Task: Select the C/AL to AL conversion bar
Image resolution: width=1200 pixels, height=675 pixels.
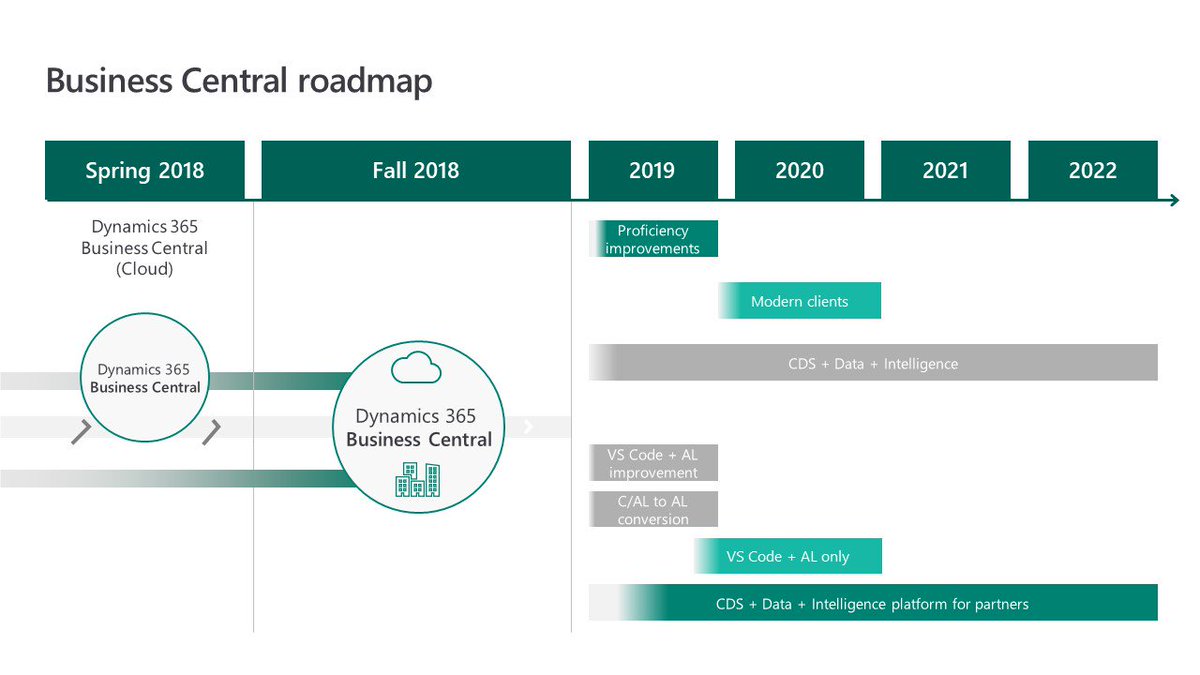Action: click(653, 510)
